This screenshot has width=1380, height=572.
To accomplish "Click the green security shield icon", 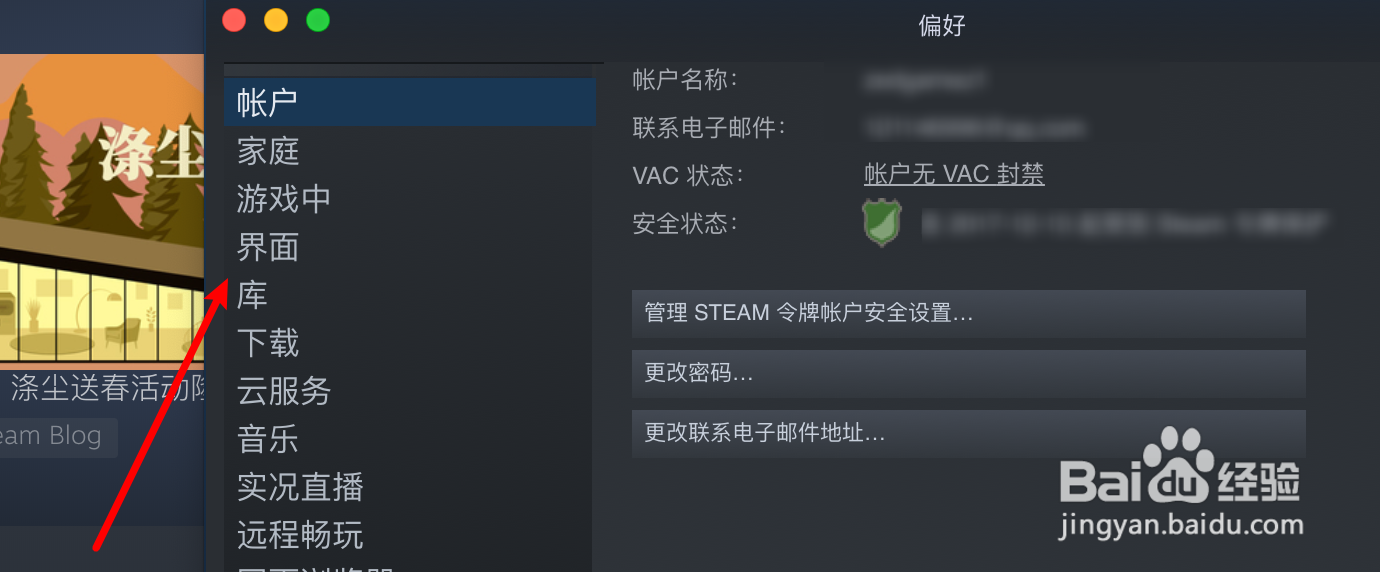I will (x=882, y=223).
